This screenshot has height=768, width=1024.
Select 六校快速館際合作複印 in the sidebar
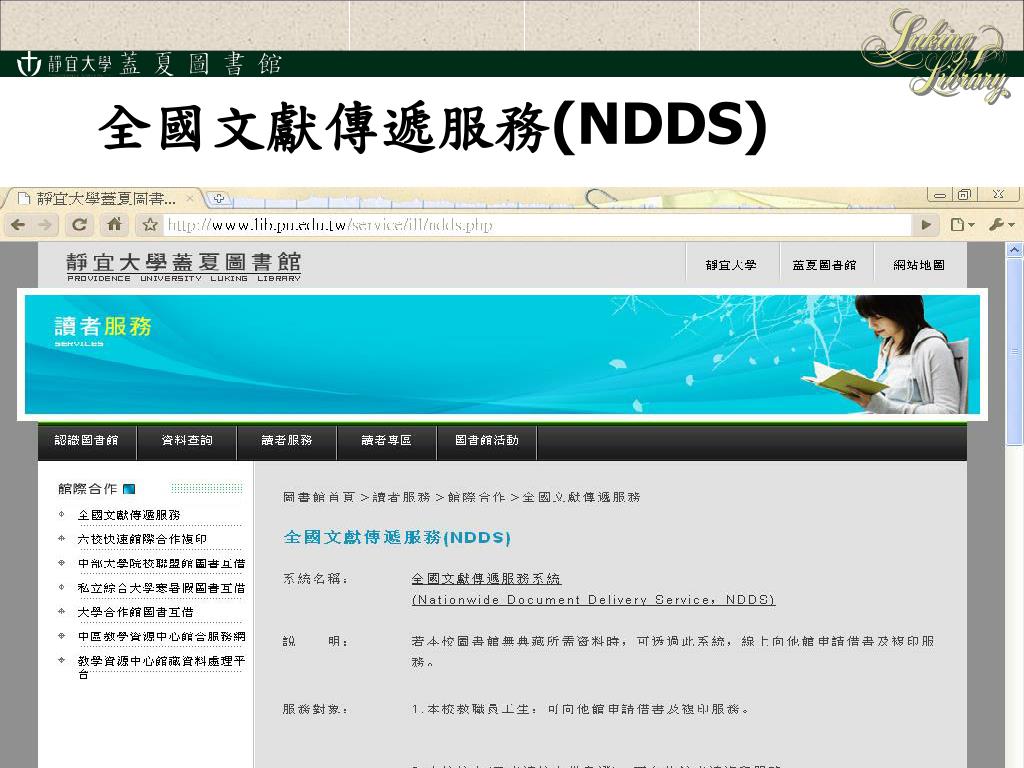(142, 539)
